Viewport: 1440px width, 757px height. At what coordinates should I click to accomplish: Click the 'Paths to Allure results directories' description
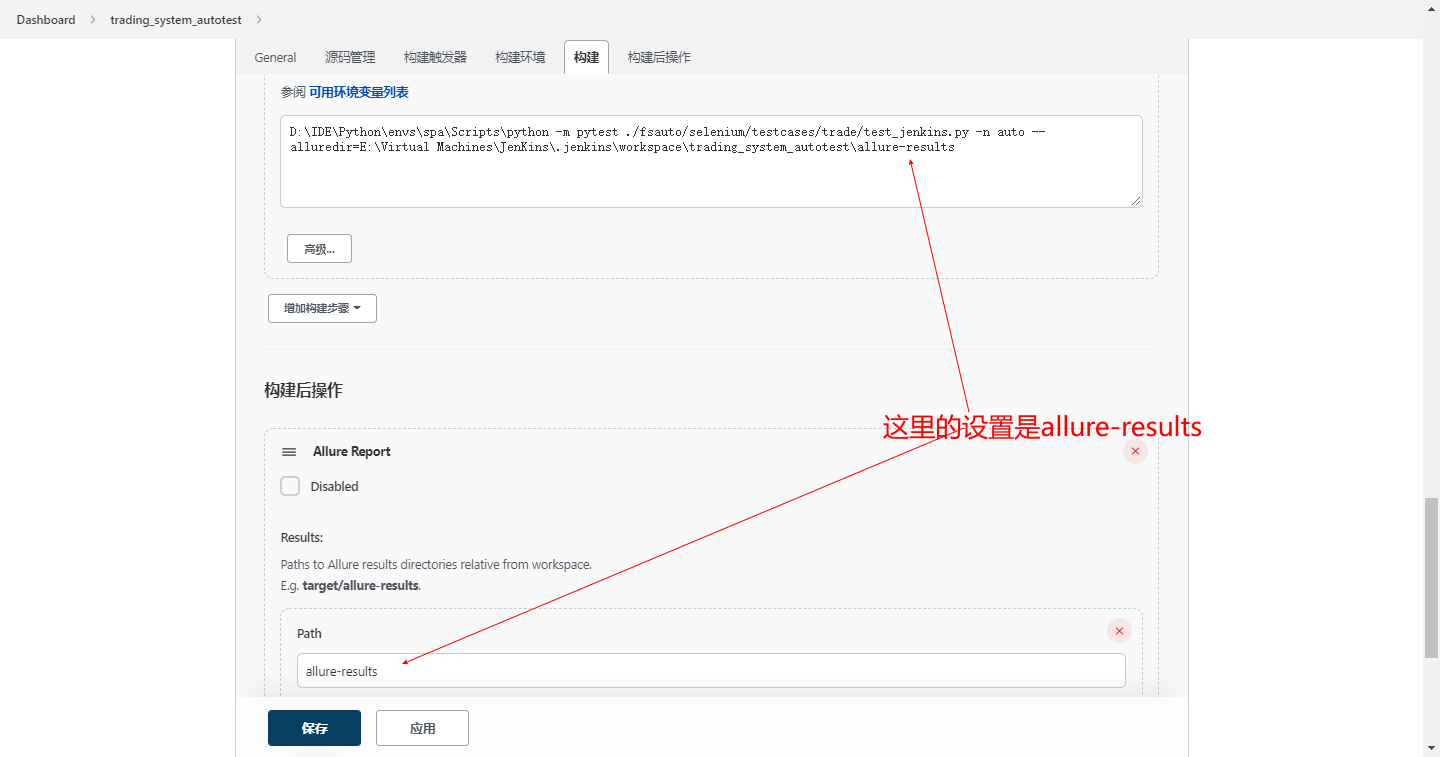click(436, 565)
